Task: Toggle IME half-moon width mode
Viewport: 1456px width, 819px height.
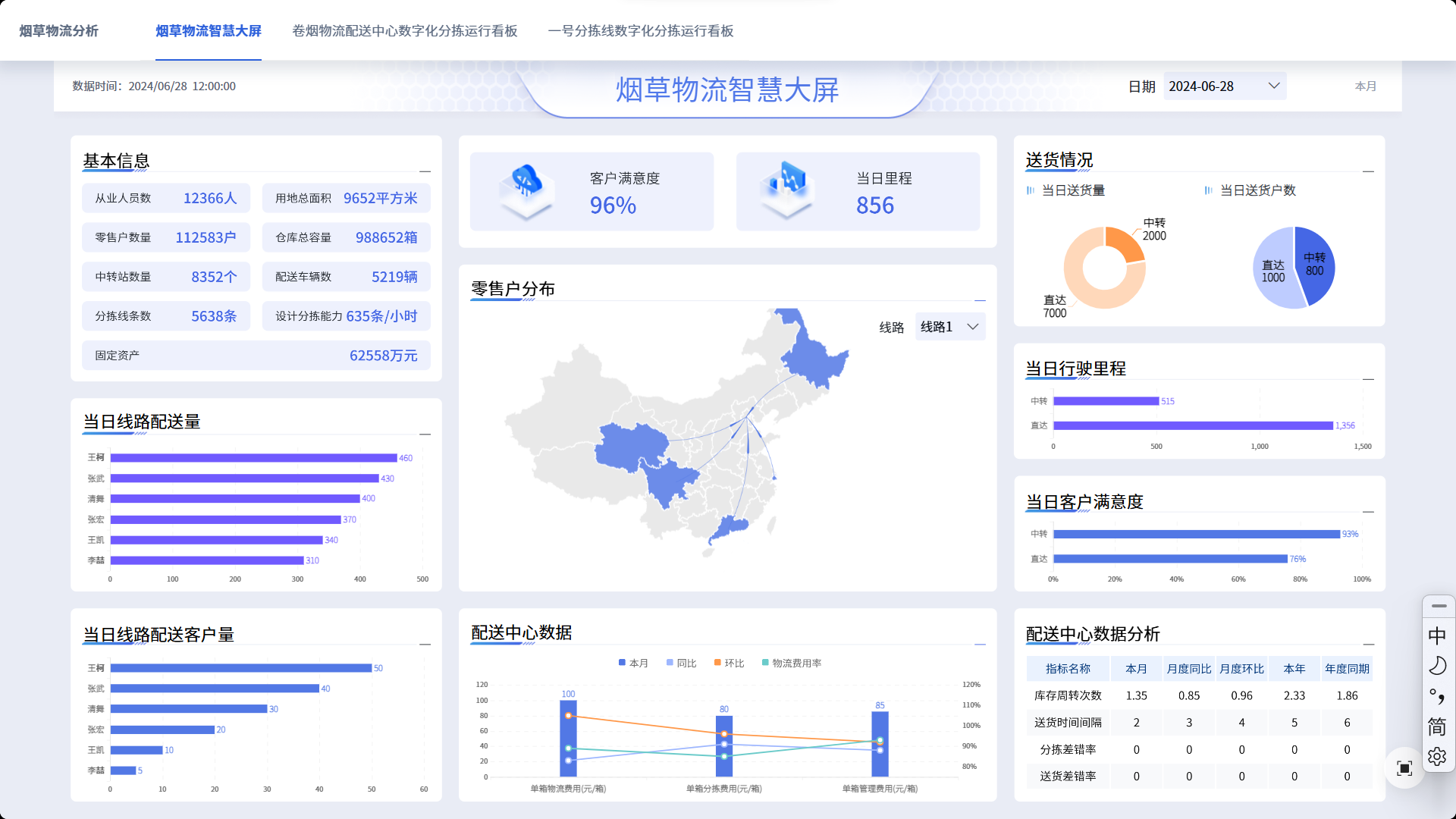Action: [1437, 666]
